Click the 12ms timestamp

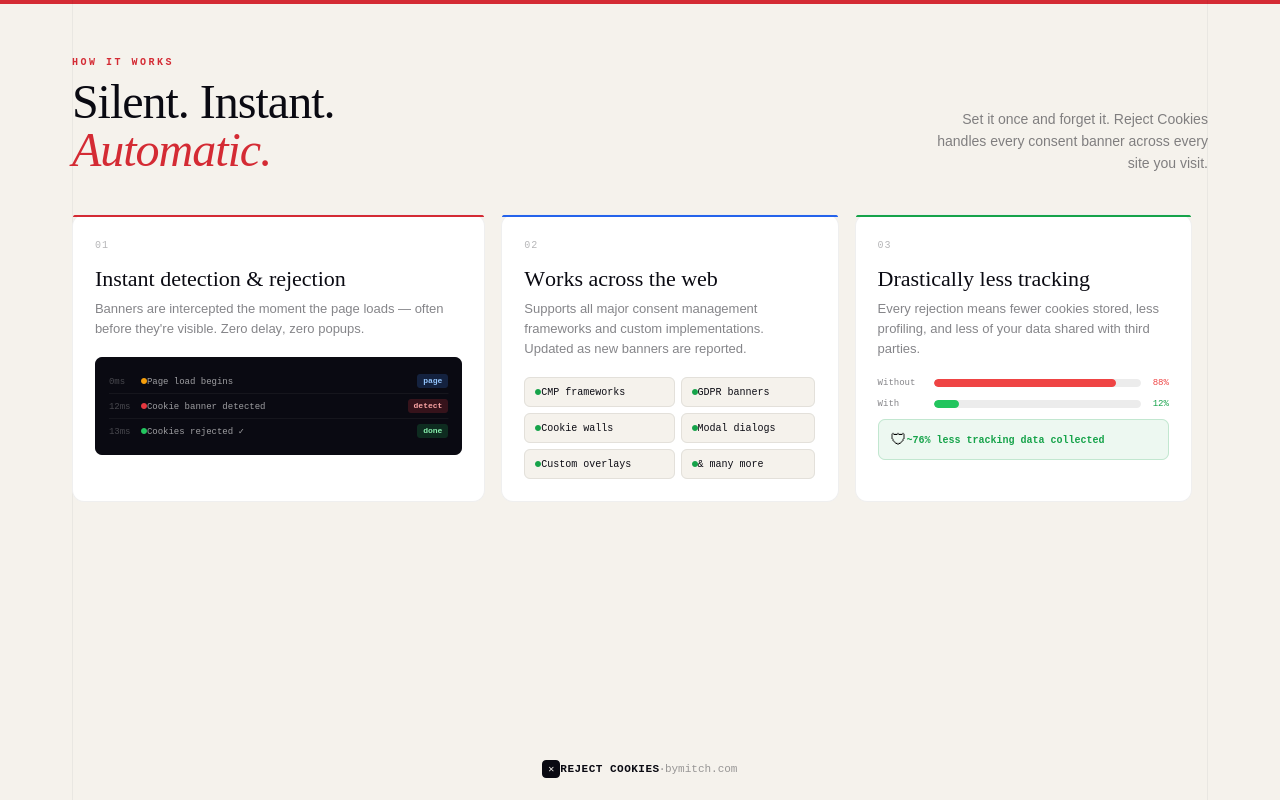119,407
